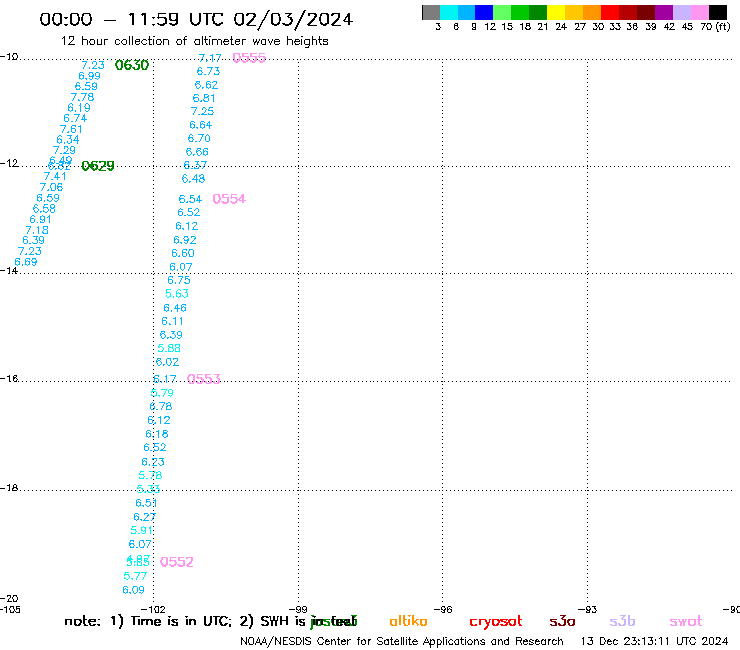Click the wave height value 6.54
740x650 pixels.
pos(190,199)
